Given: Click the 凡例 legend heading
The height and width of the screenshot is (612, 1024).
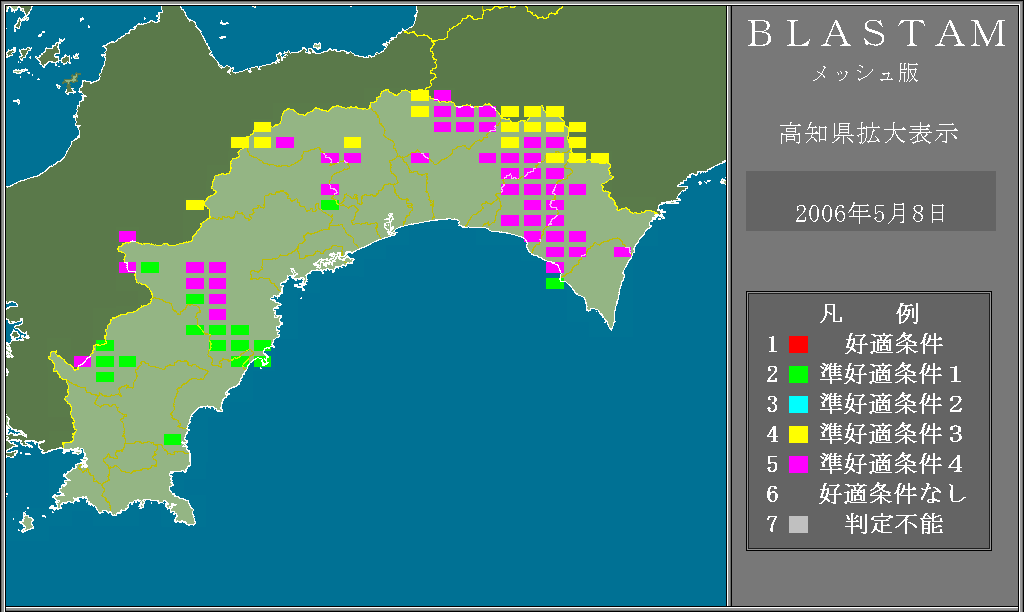Looking at the screenshot, I should [x=869, y=314].
